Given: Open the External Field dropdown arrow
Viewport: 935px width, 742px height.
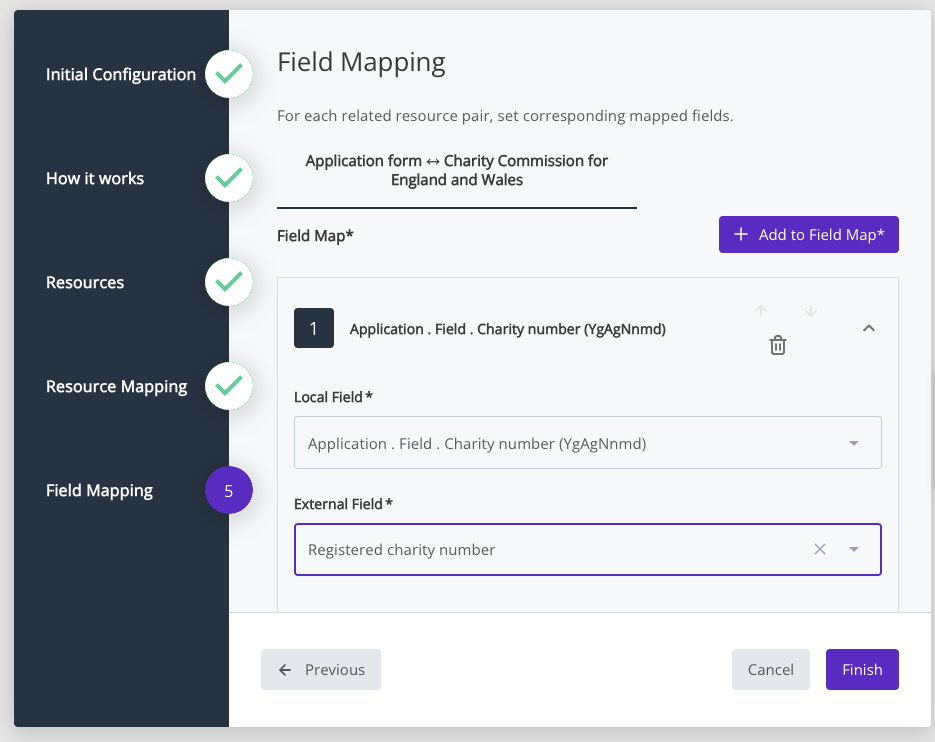Looking at the screenshot, I should tap(854, 549).
